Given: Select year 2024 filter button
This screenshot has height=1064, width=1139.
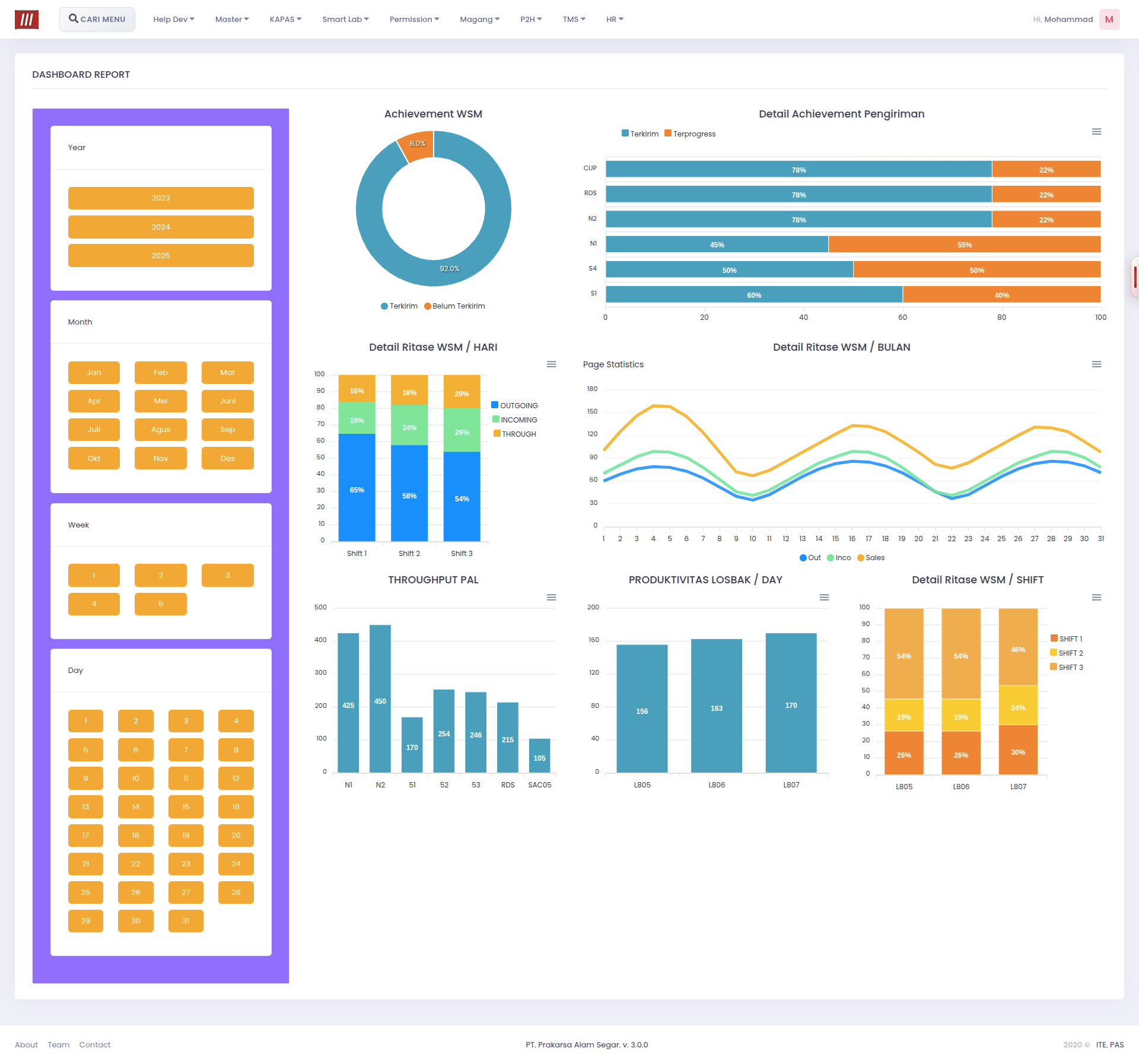Looking at the screenshot, I should (x=161, y=227).
